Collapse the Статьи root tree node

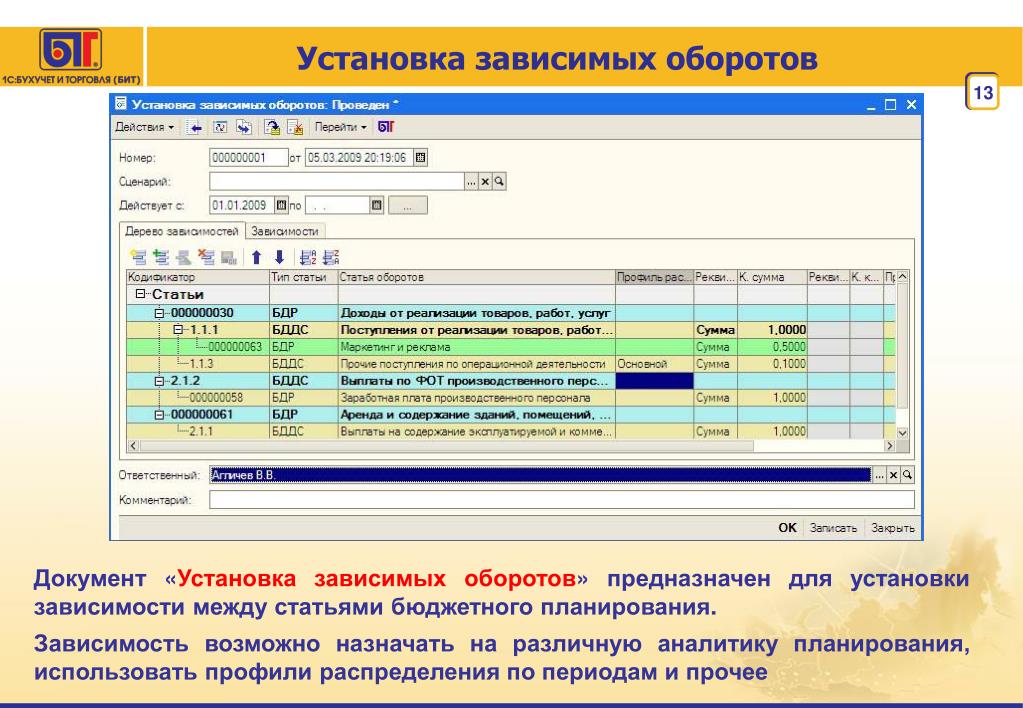tap(140, 294)
